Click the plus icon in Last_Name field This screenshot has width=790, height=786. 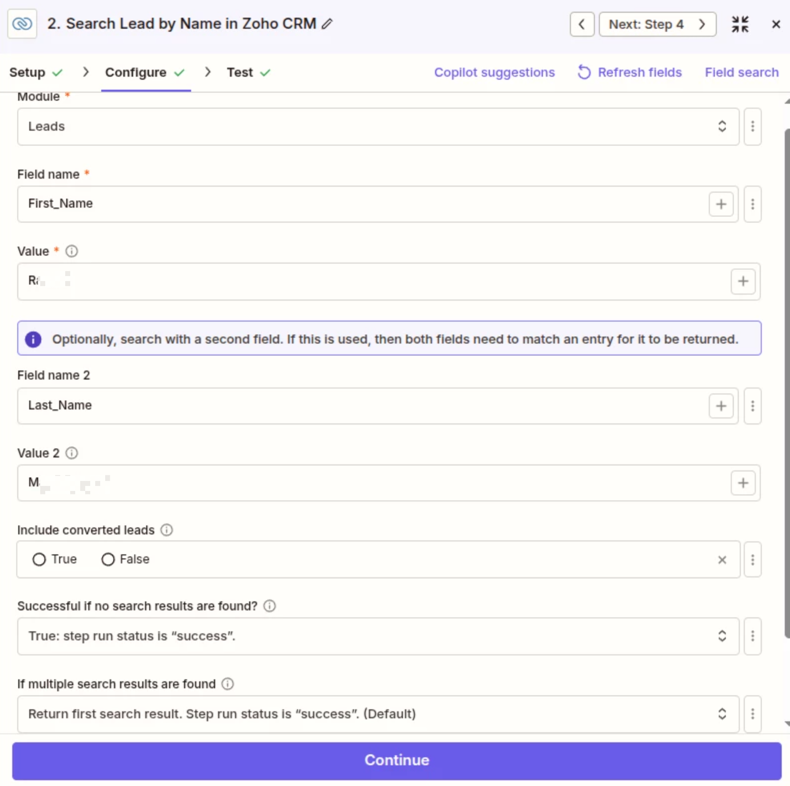point(721,406)
